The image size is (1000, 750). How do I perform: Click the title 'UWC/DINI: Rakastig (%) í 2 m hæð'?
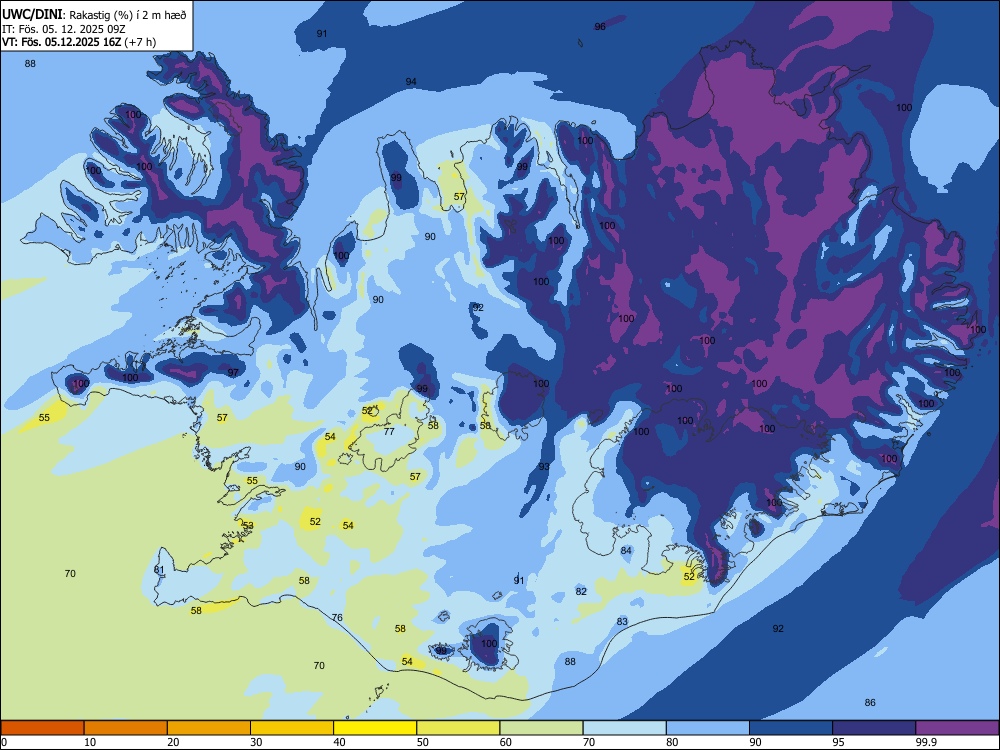click(94, 15)
